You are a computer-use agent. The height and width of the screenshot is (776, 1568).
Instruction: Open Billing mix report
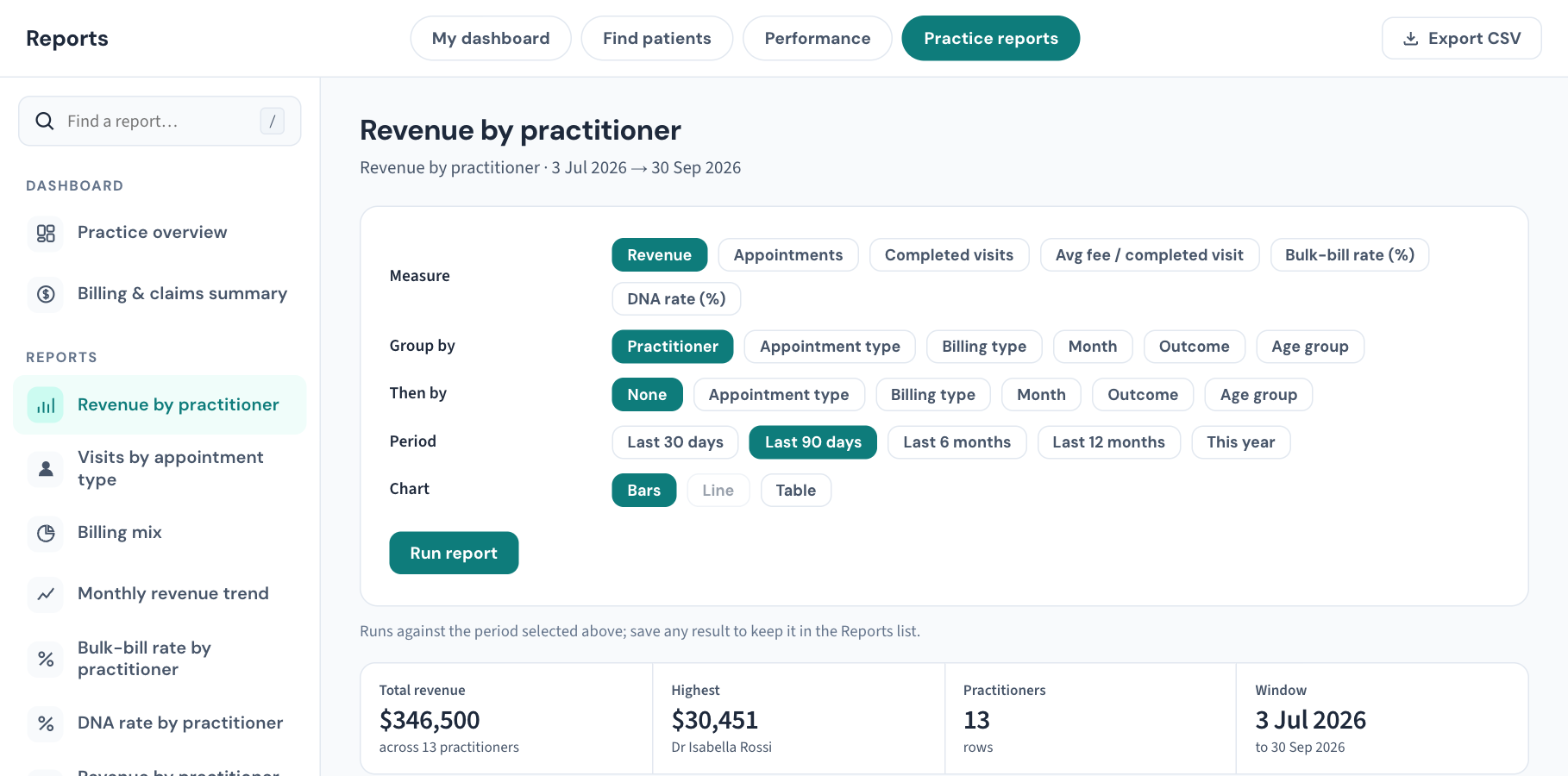pyautogui.click(x=160, y=533)
